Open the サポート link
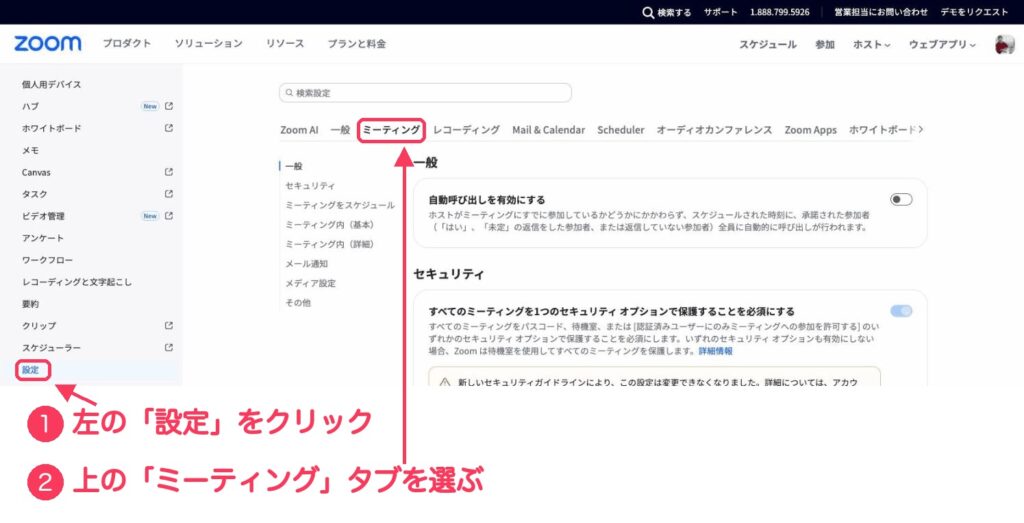The image size is (1024, 523). 720,12
